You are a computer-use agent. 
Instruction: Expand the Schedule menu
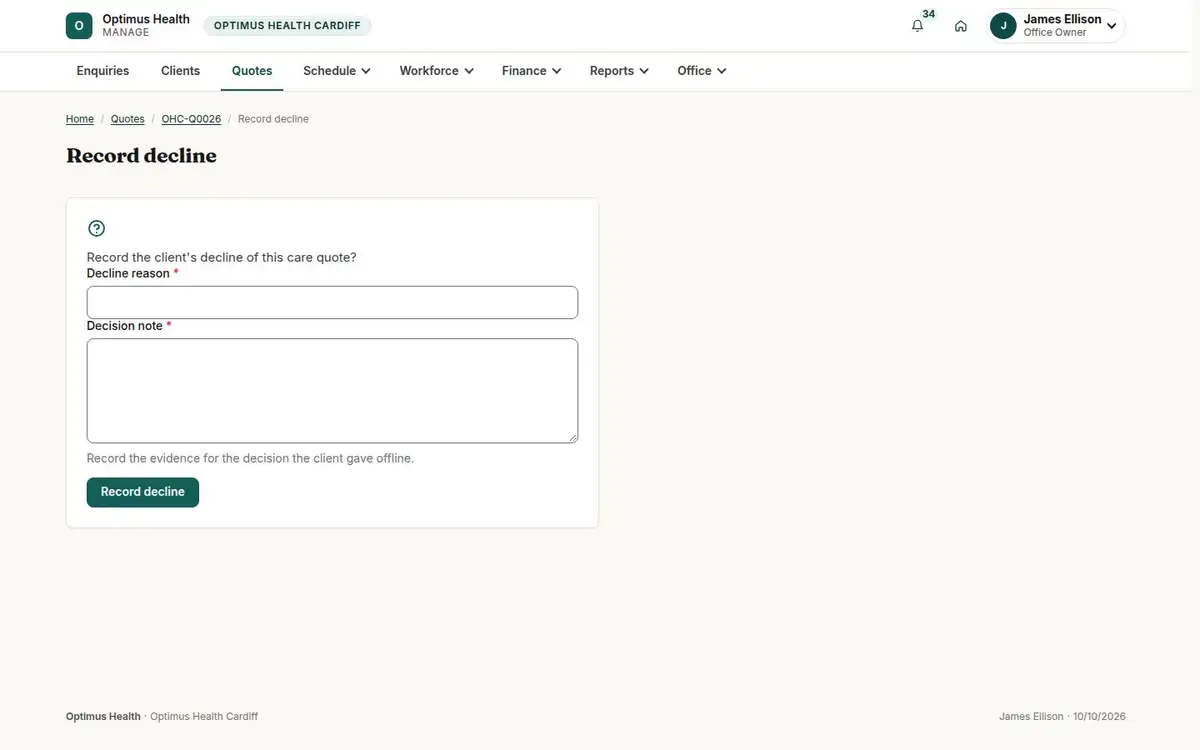[x=337, y=71]
